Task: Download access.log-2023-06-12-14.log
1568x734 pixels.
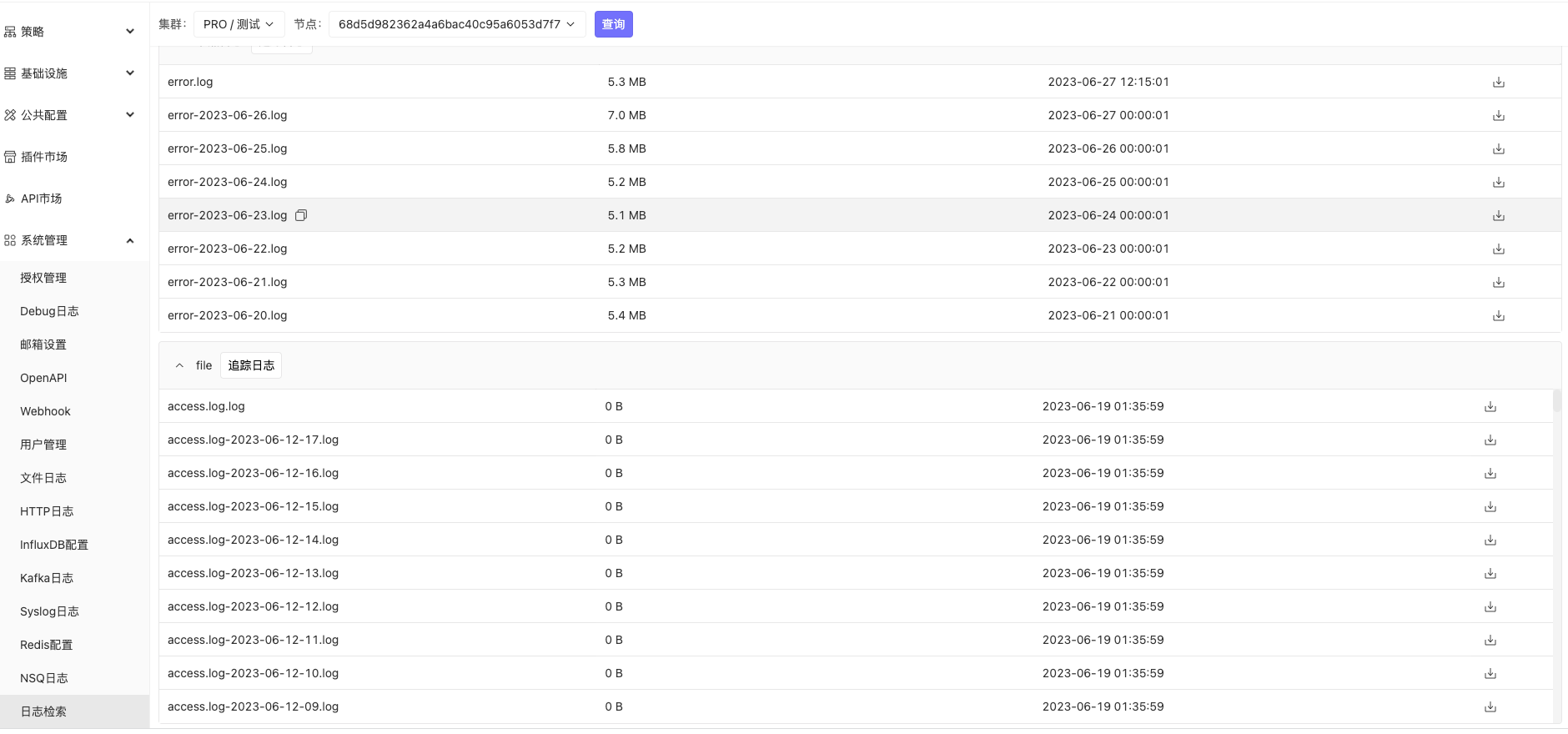Action: [x=1490, y=540]
